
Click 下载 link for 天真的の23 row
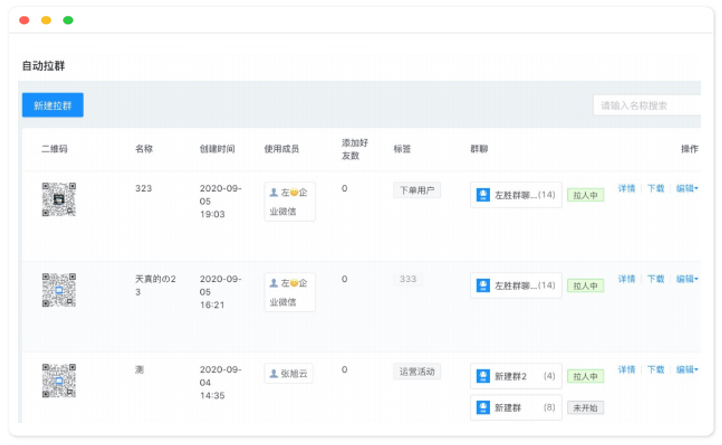click(655, 279)
